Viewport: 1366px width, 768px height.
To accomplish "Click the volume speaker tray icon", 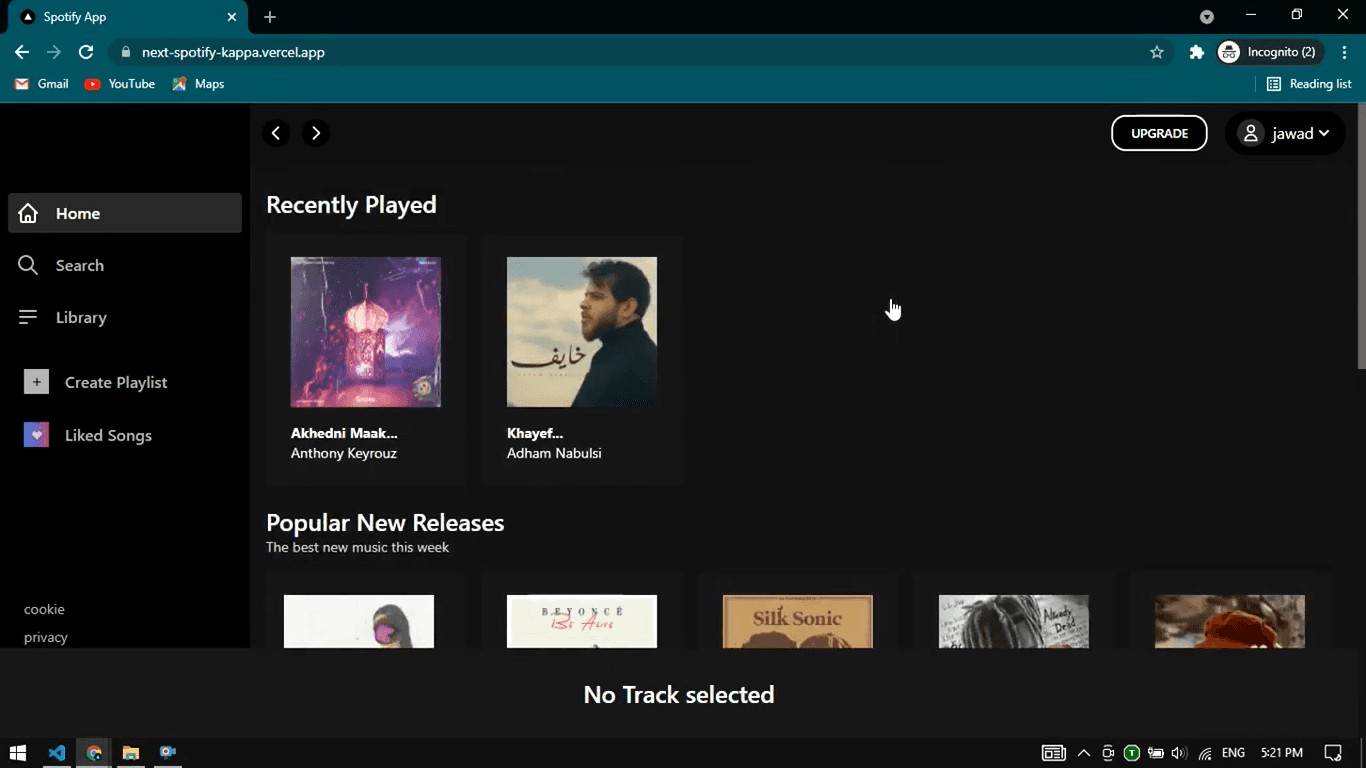I will coord(1179,752).
